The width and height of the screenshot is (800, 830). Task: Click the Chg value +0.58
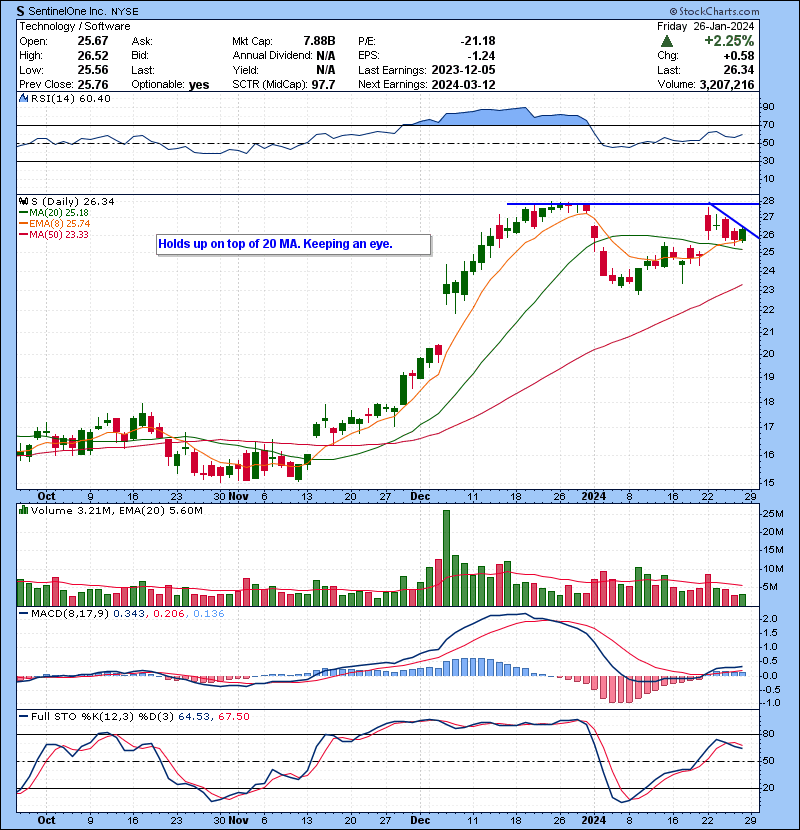739,56
